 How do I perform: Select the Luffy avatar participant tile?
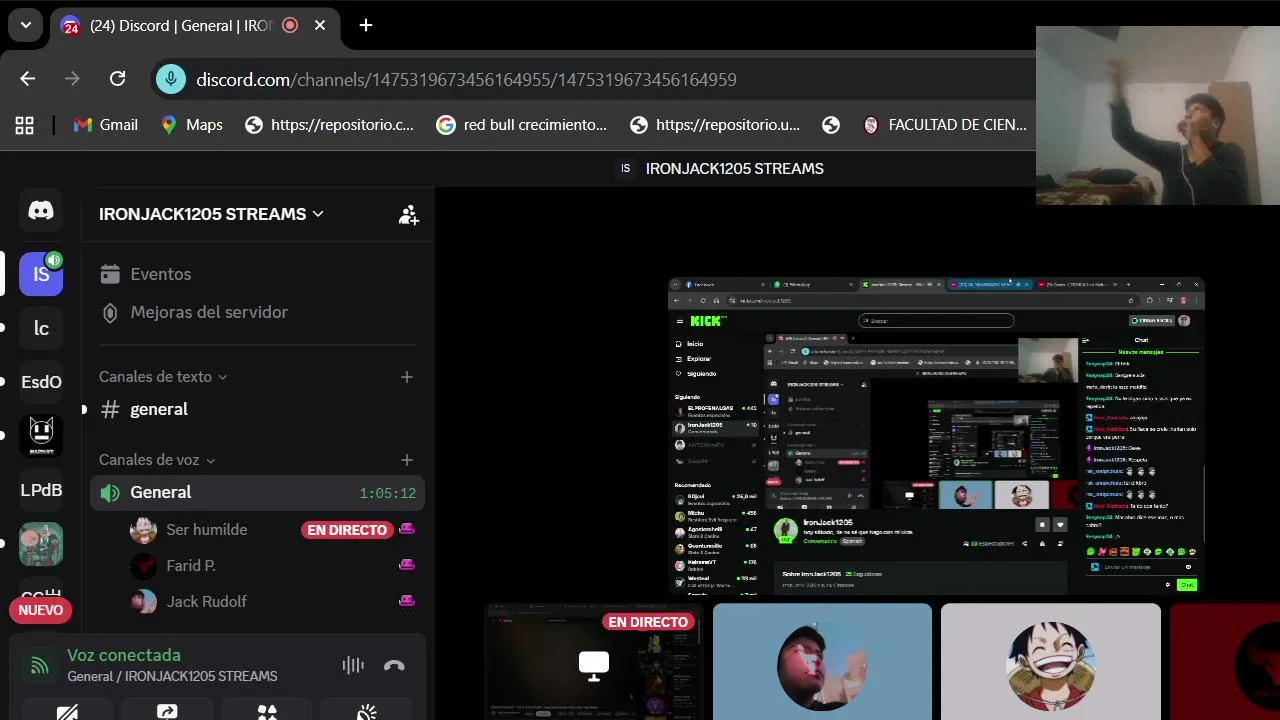[x=1051, y=662]
